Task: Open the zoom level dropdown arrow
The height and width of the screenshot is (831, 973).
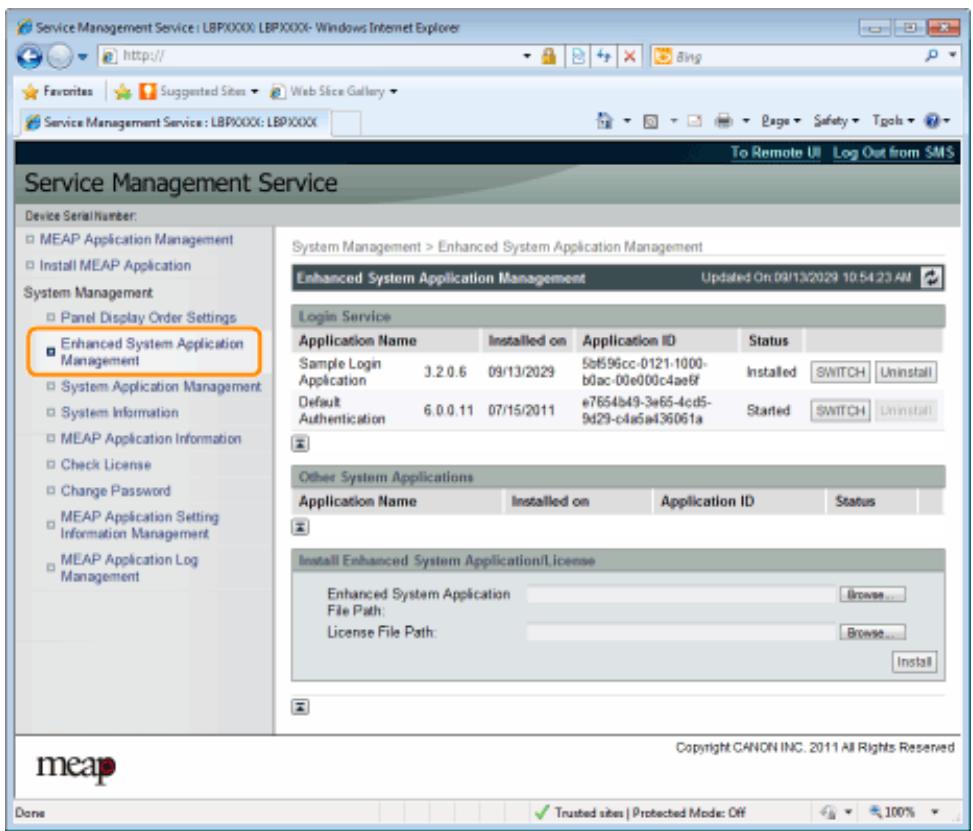Action: [934, 812]
